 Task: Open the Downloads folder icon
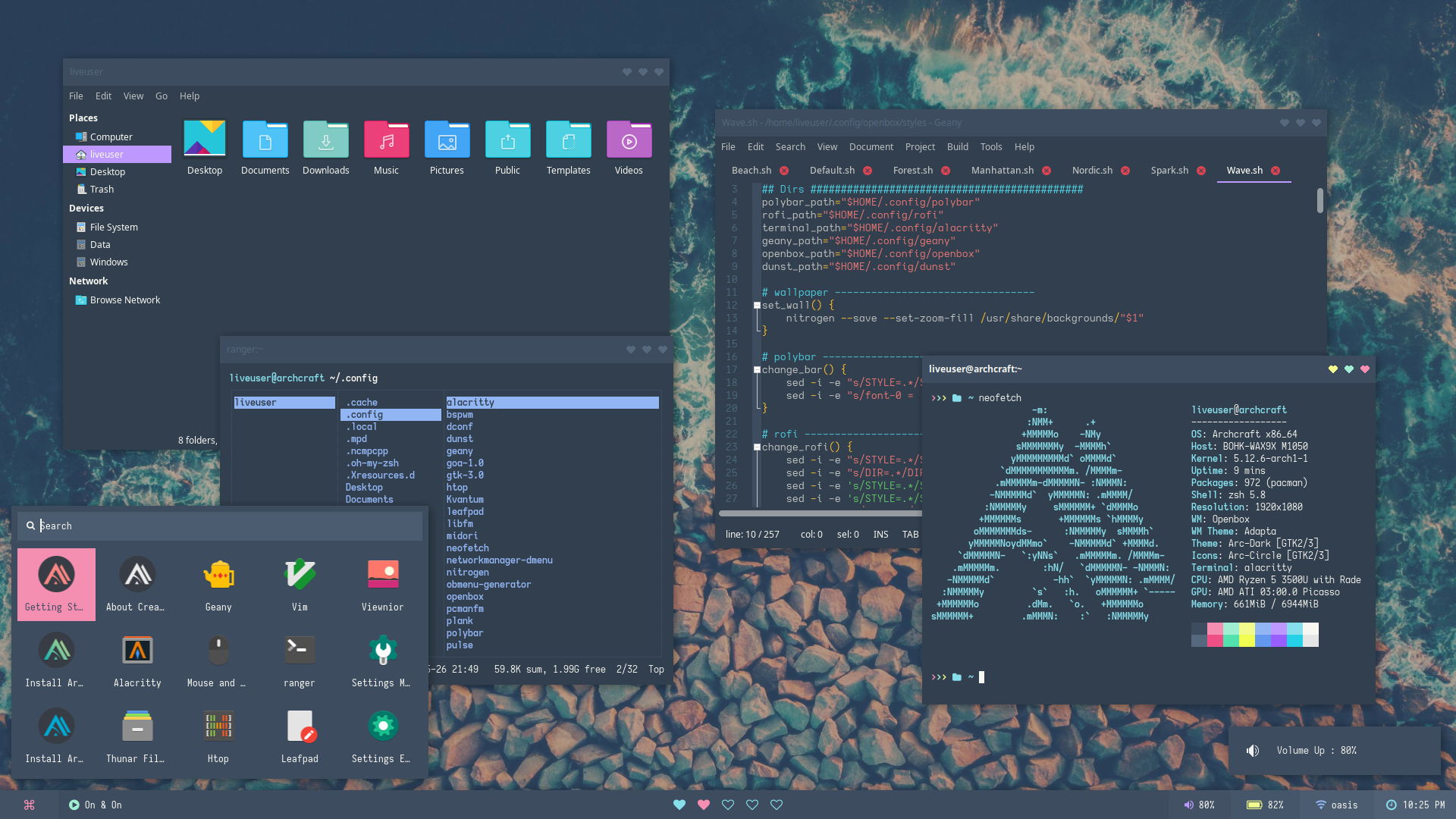coord(325,140)
